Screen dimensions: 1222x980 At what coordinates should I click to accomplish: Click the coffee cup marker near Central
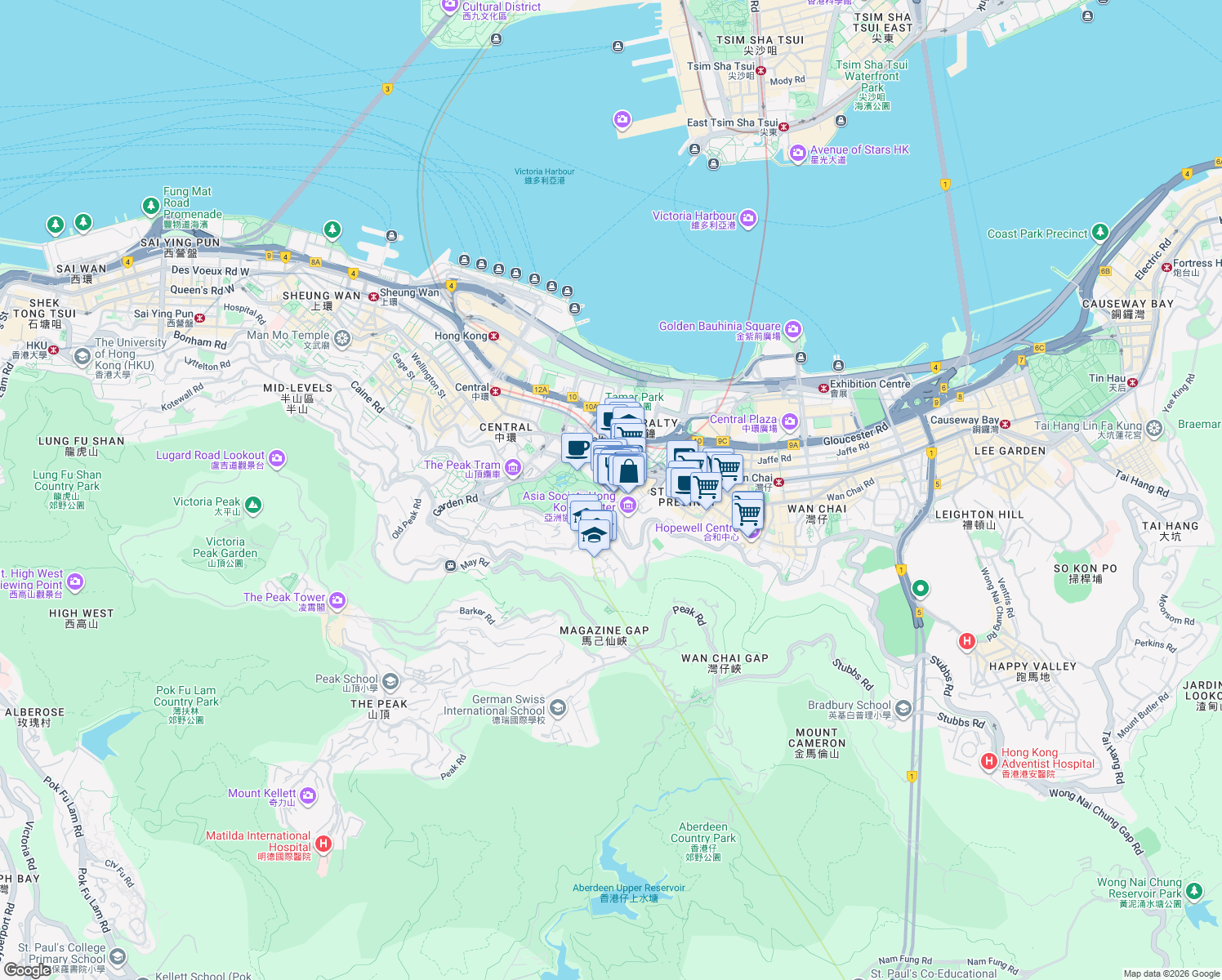tap(577, 448)
